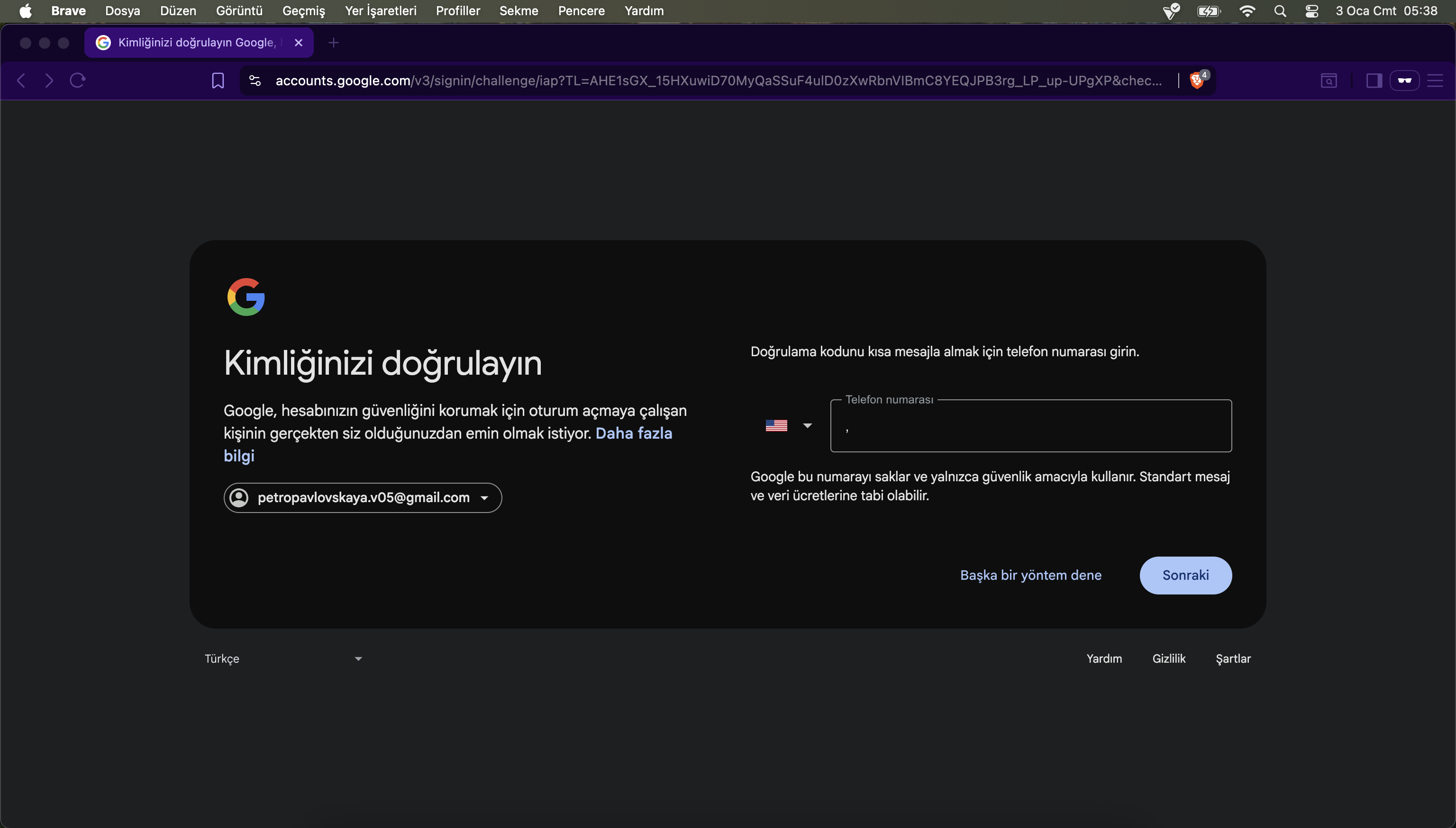
Task: Open the Türkçe language dropdown
Action: pos(283,658)
